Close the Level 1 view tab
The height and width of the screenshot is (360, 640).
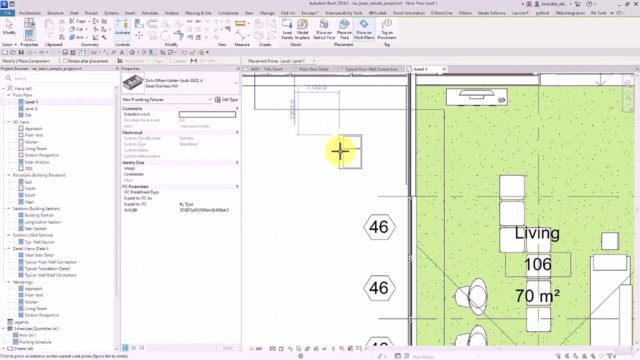point(444,69)
